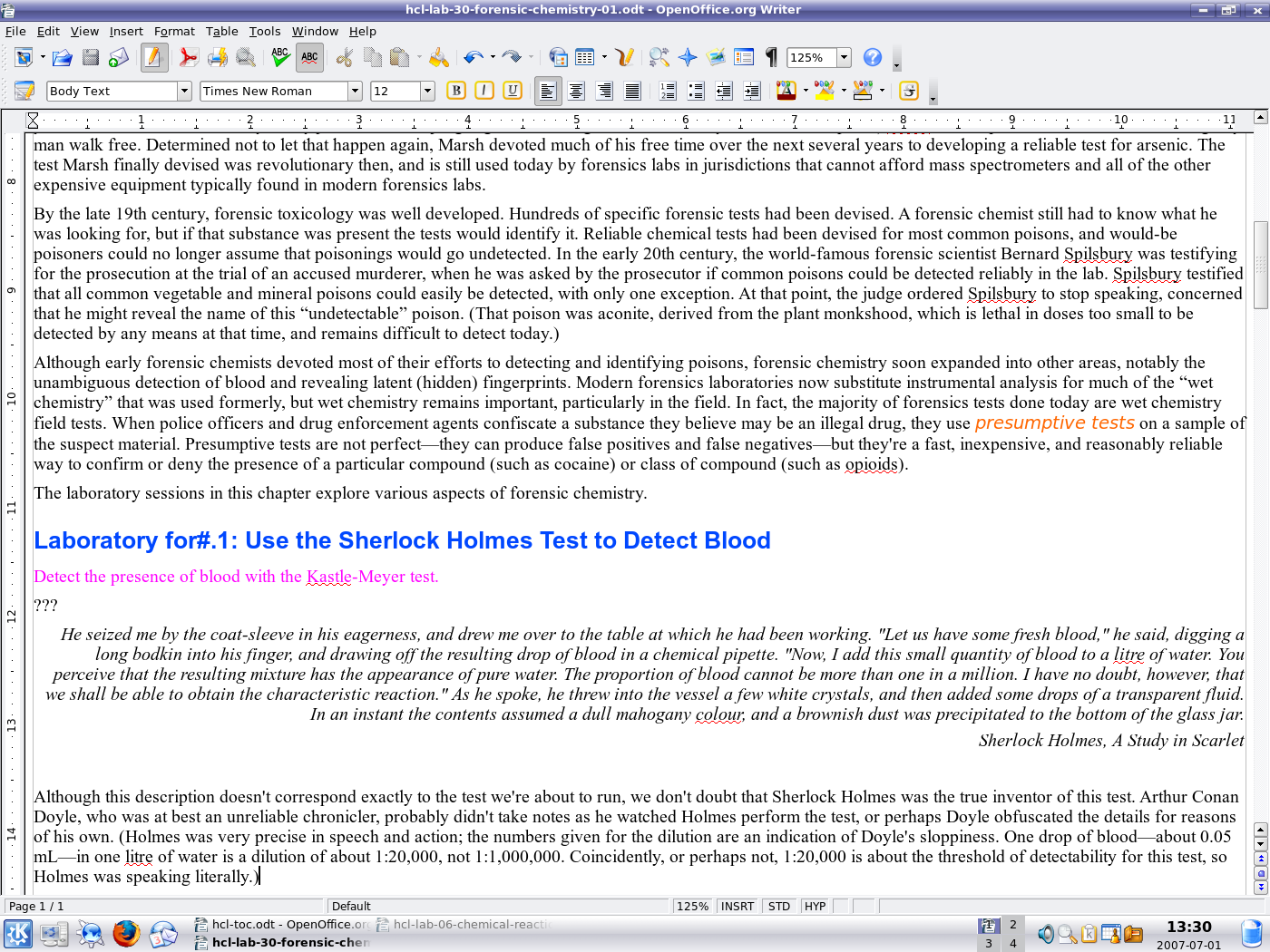Screen dimensions: 1270x952
Task: Toggle Italic formatting
Action: [x=484, y=91]
